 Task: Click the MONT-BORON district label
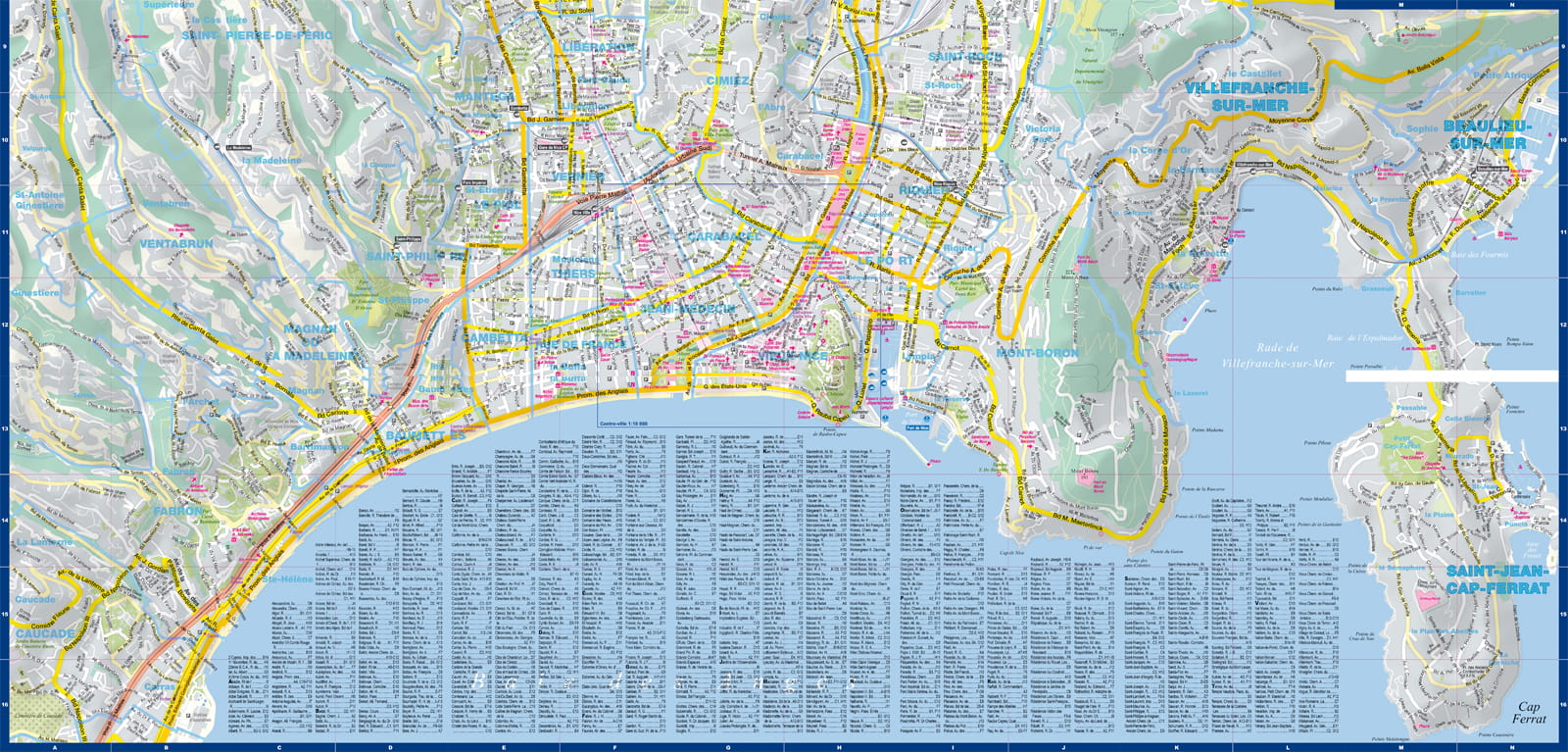(1038, 352)
